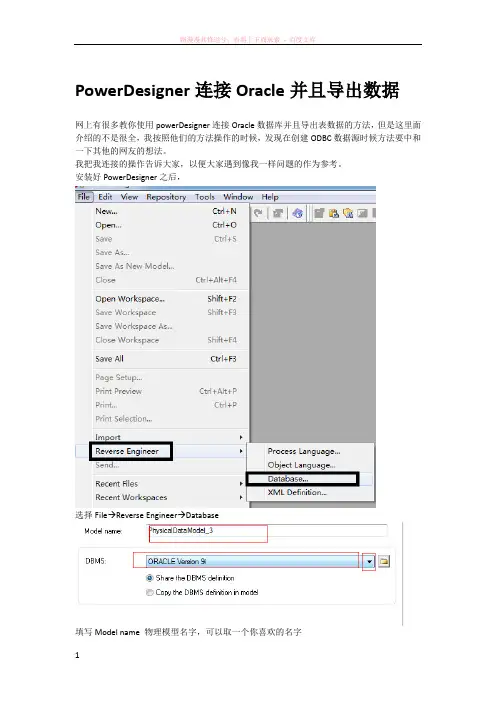Open the Tools menu
Screen dimensions: 496x702
205,197
